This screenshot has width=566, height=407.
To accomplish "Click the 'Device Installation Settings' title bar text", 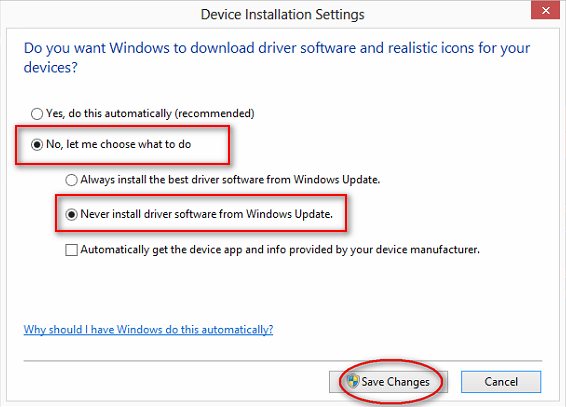I will (283, 14).
